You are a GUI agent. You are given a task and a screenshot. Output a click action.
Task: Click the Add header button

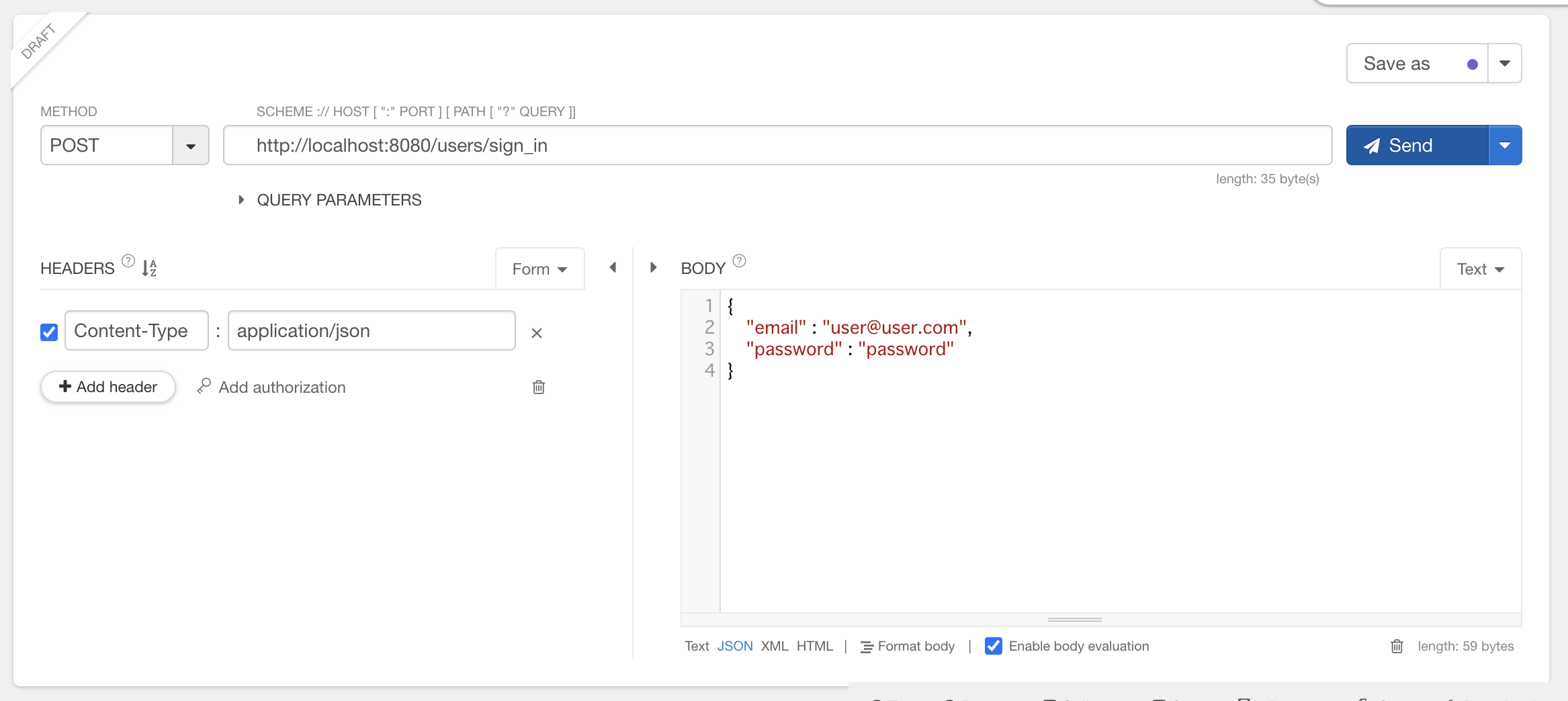tap(108, 387)
